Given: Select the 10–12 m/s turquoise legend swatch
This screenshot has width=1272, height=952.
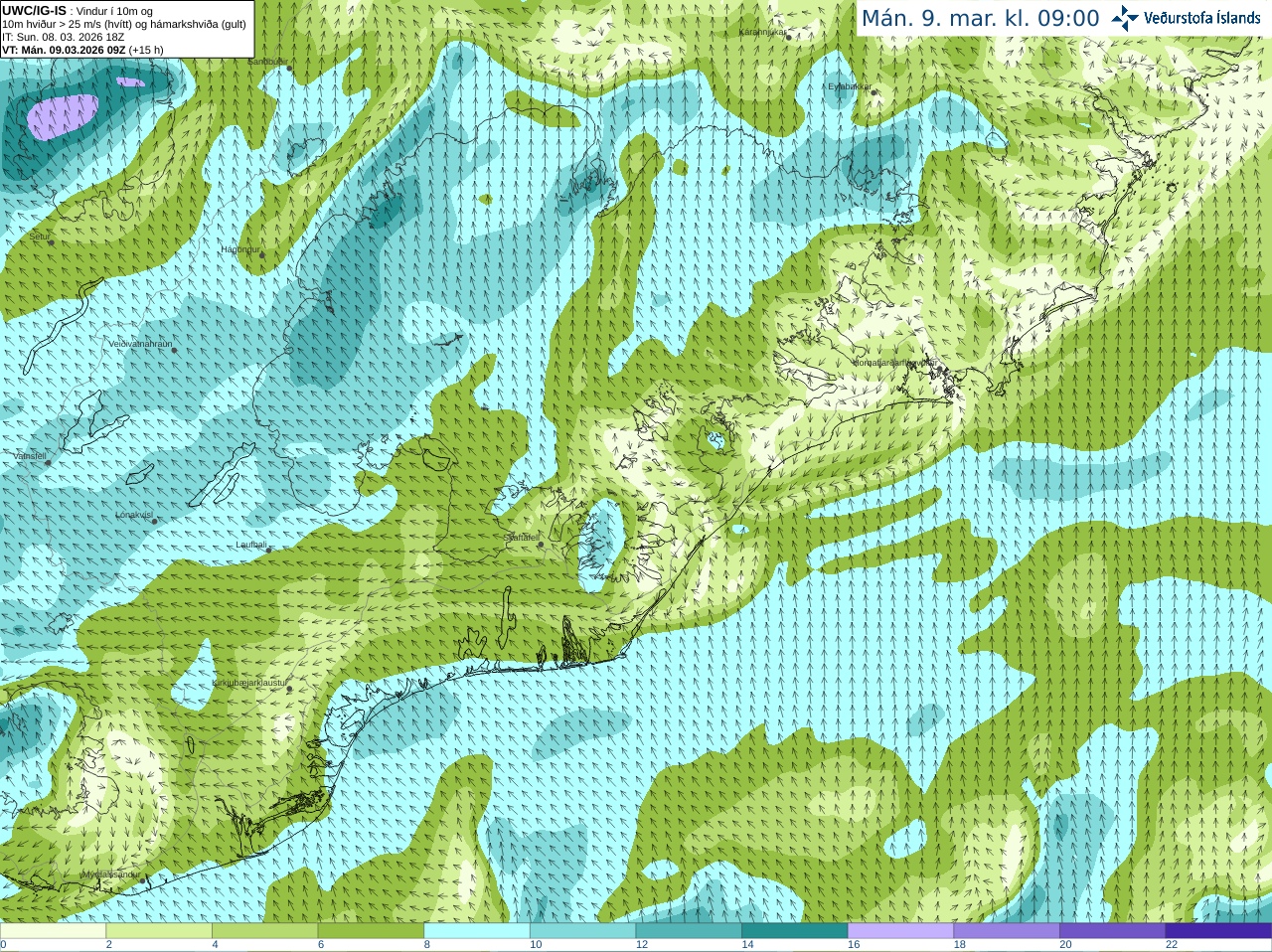Looking at the screenshot, I should point(582,931).
